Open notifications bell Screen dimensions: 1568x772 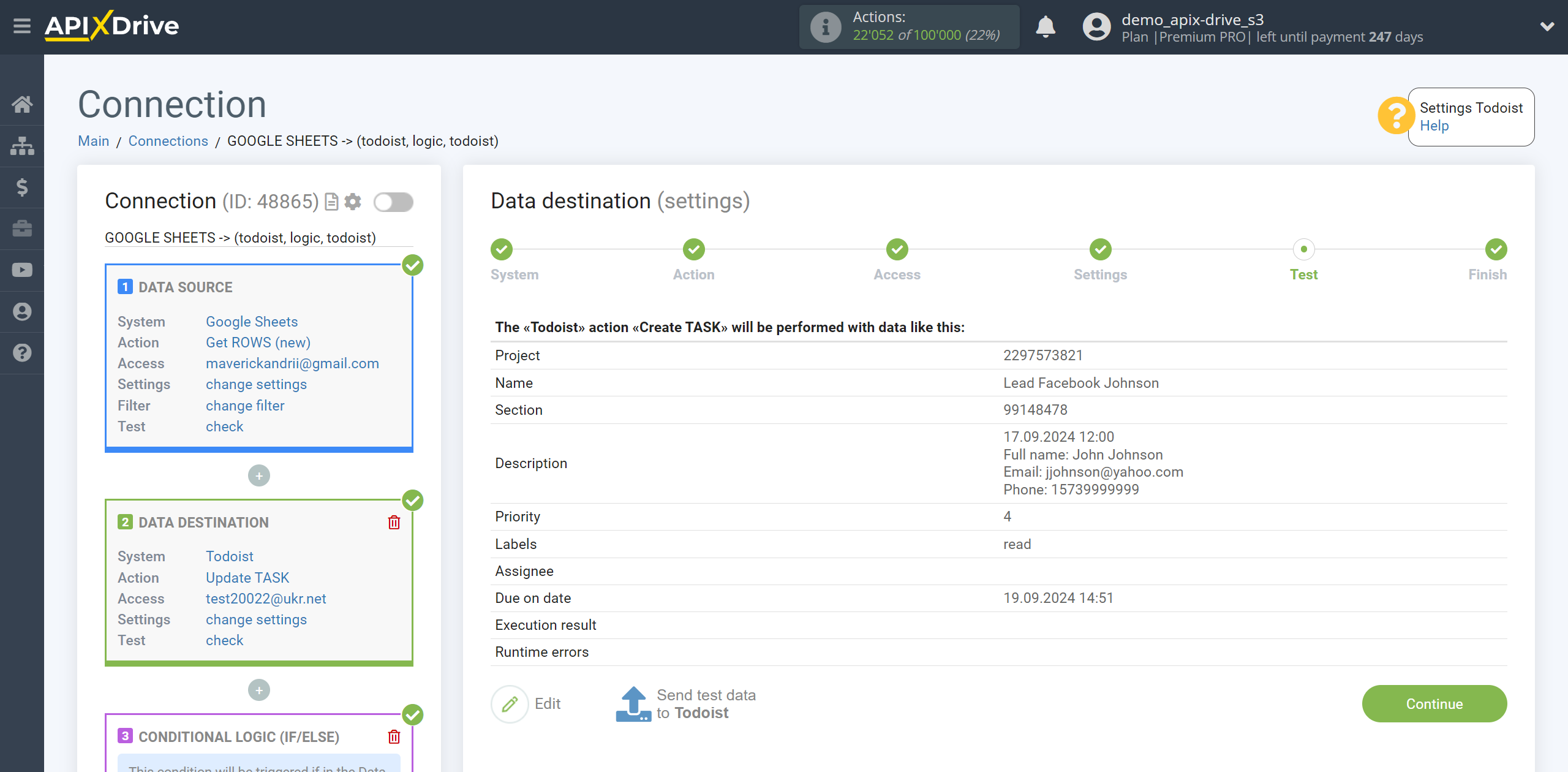pyautogui.click(x=1046, y=27)
